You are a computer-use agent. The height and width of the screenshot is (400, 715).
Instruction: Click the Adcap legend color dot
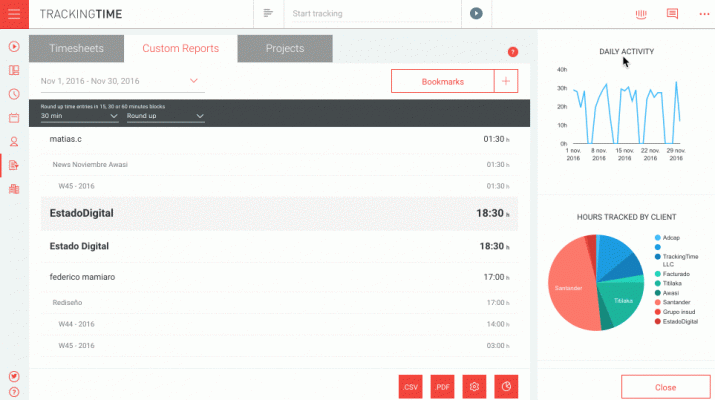tap(658, 238)
